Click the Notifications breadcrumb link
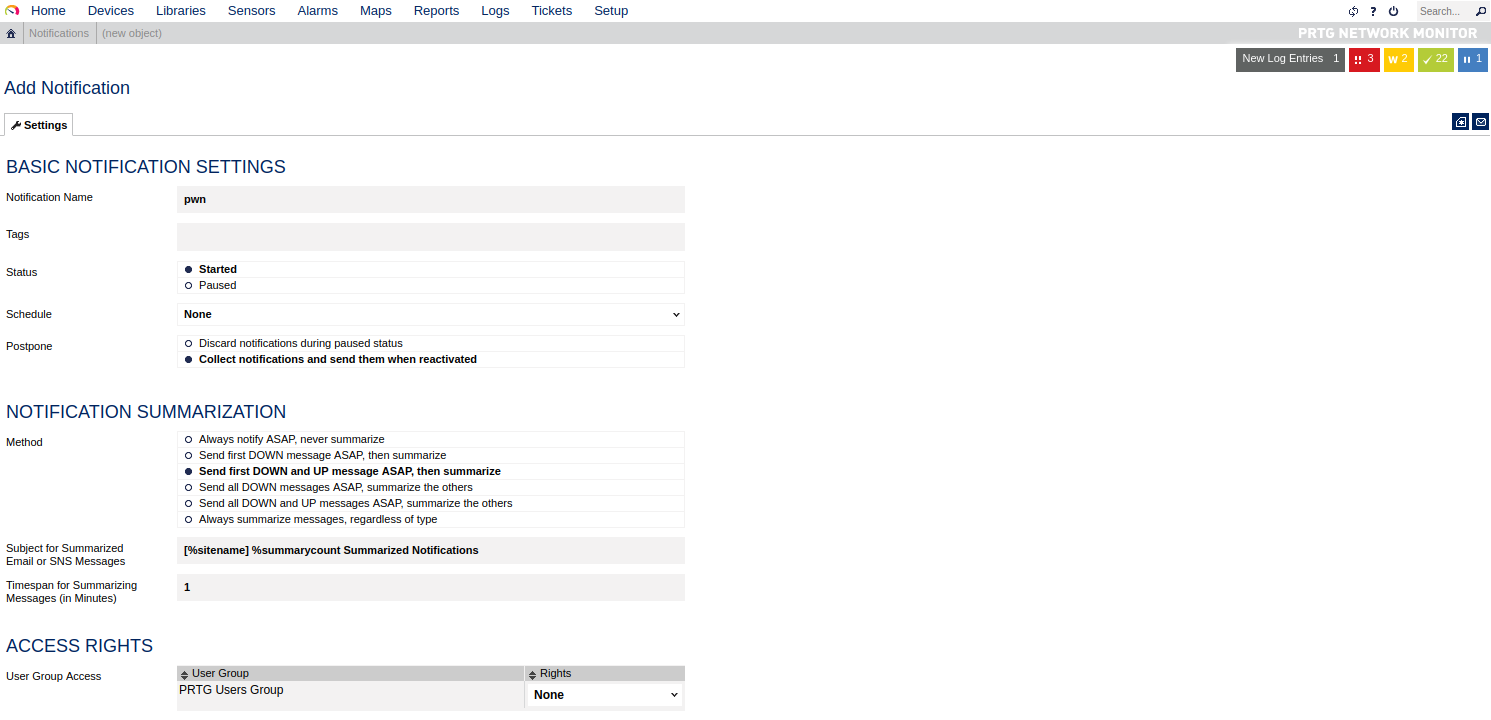 click(x=59, y=33)
